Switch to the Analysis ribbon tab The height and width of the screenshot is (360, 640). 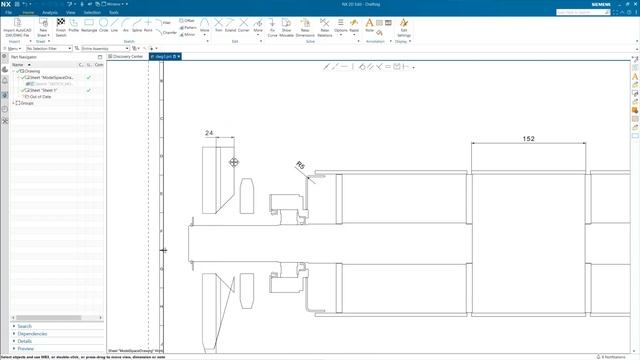point(50,13)
